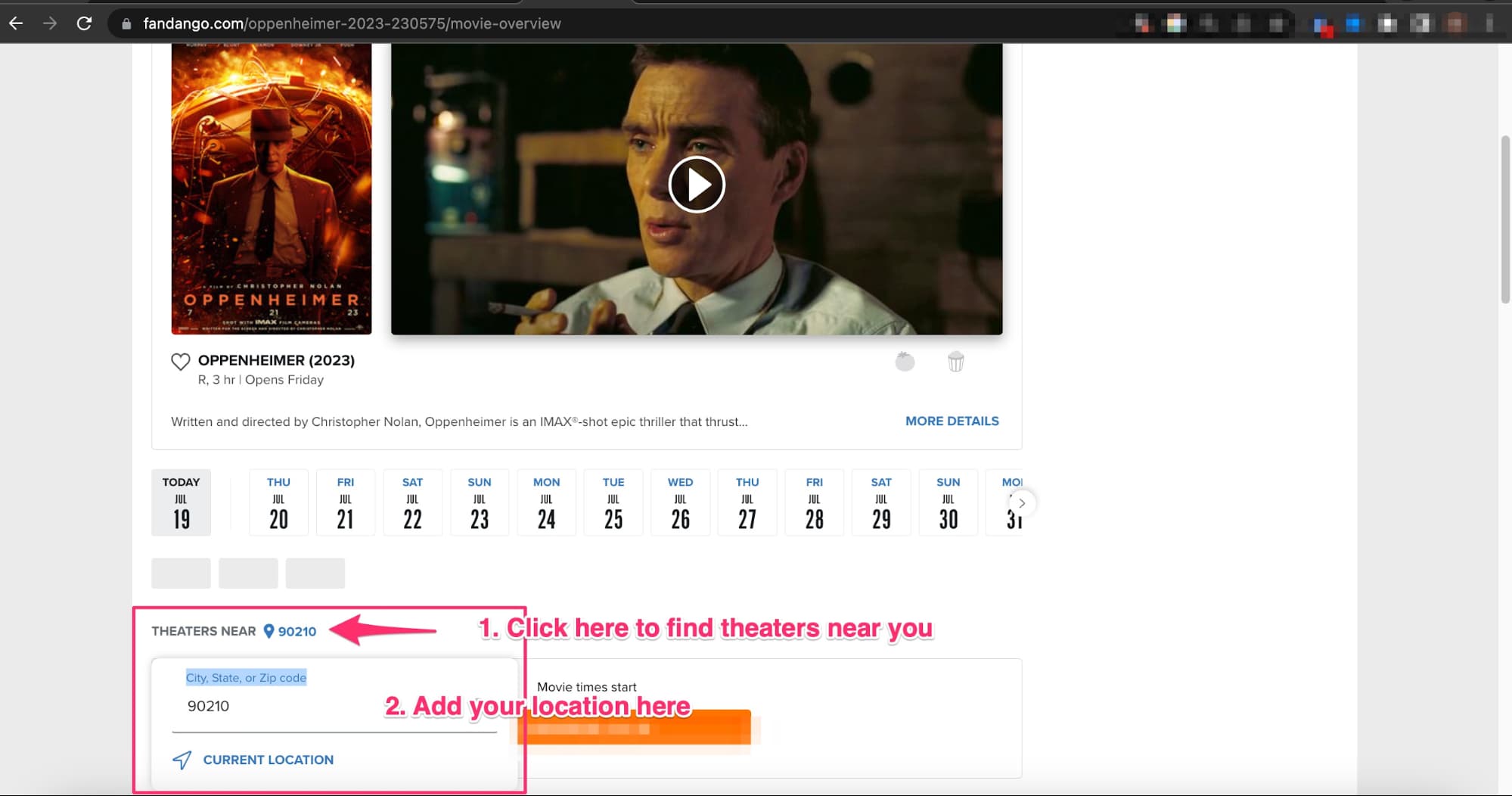Click the OPPENHEIMER (2023) title
Image resolution: width=1512 pixels, height=796 pixels.
click(276, 360)
